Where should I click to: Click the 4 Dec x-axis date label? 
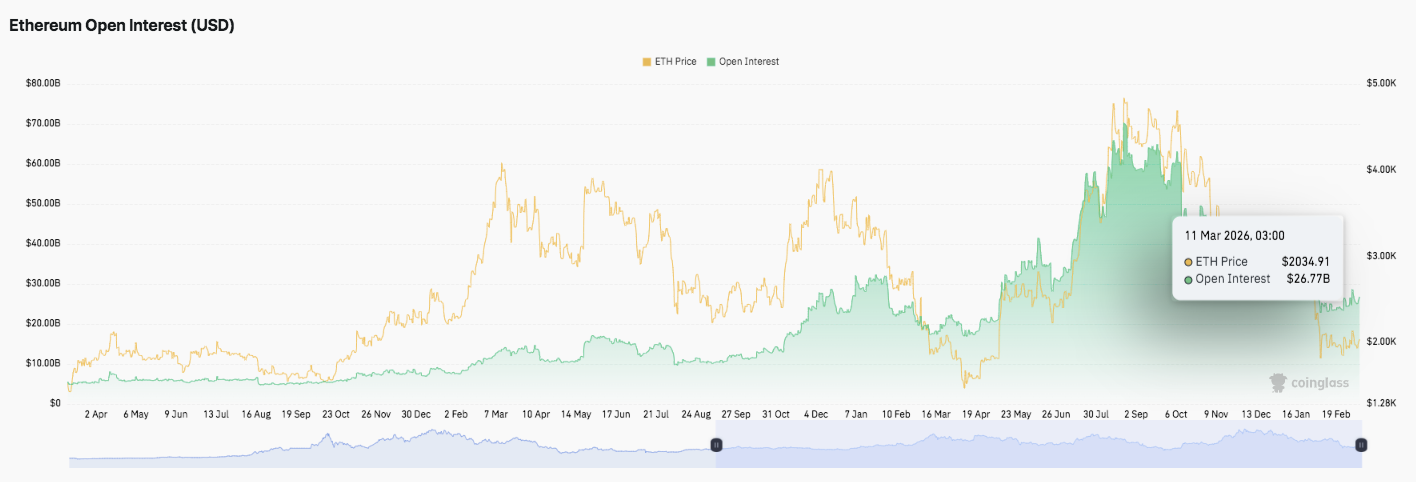click(817, 413)
